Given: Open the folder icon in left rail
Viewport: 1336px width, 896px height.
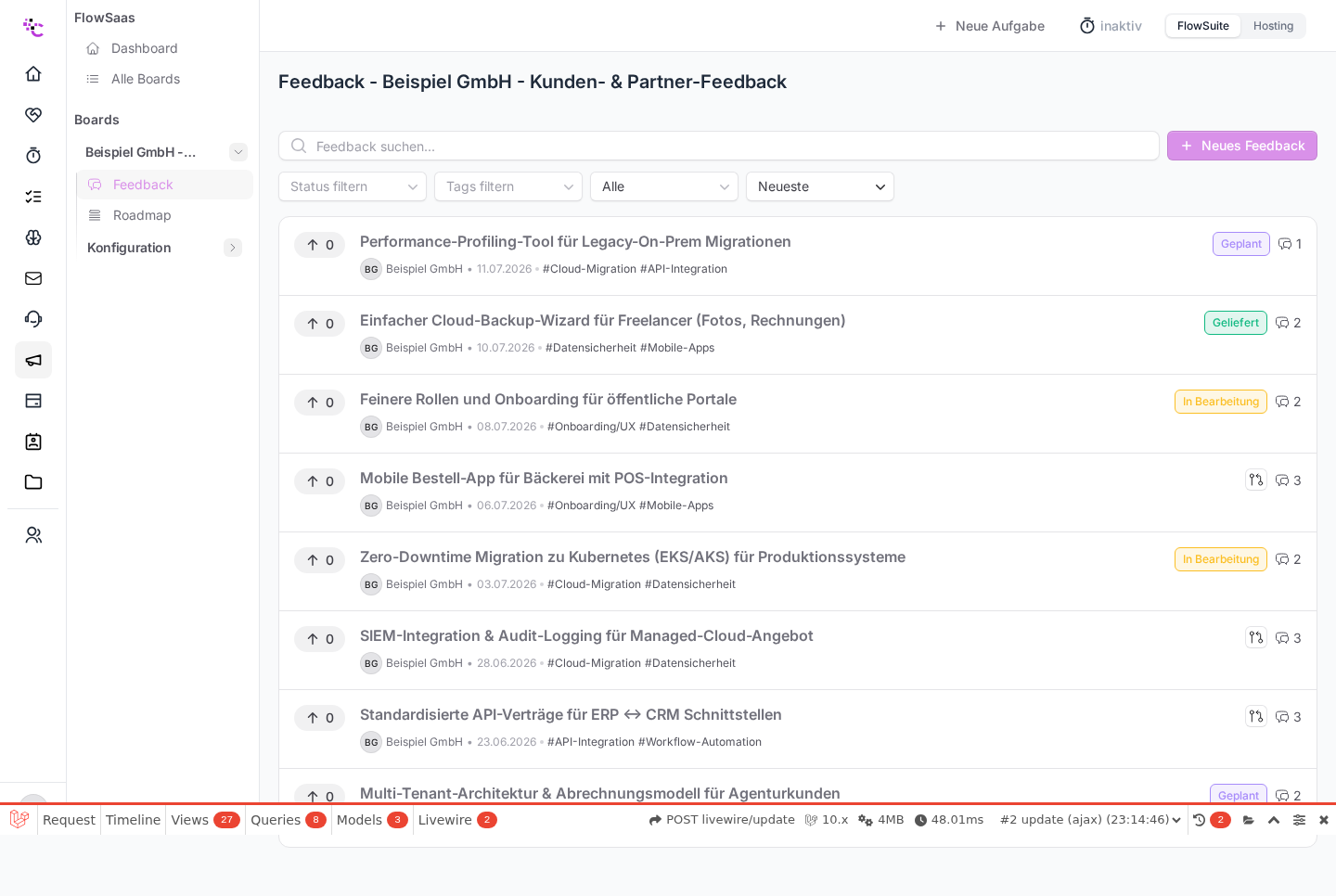Looking at the screenshot, I should [x=33, y=482].
